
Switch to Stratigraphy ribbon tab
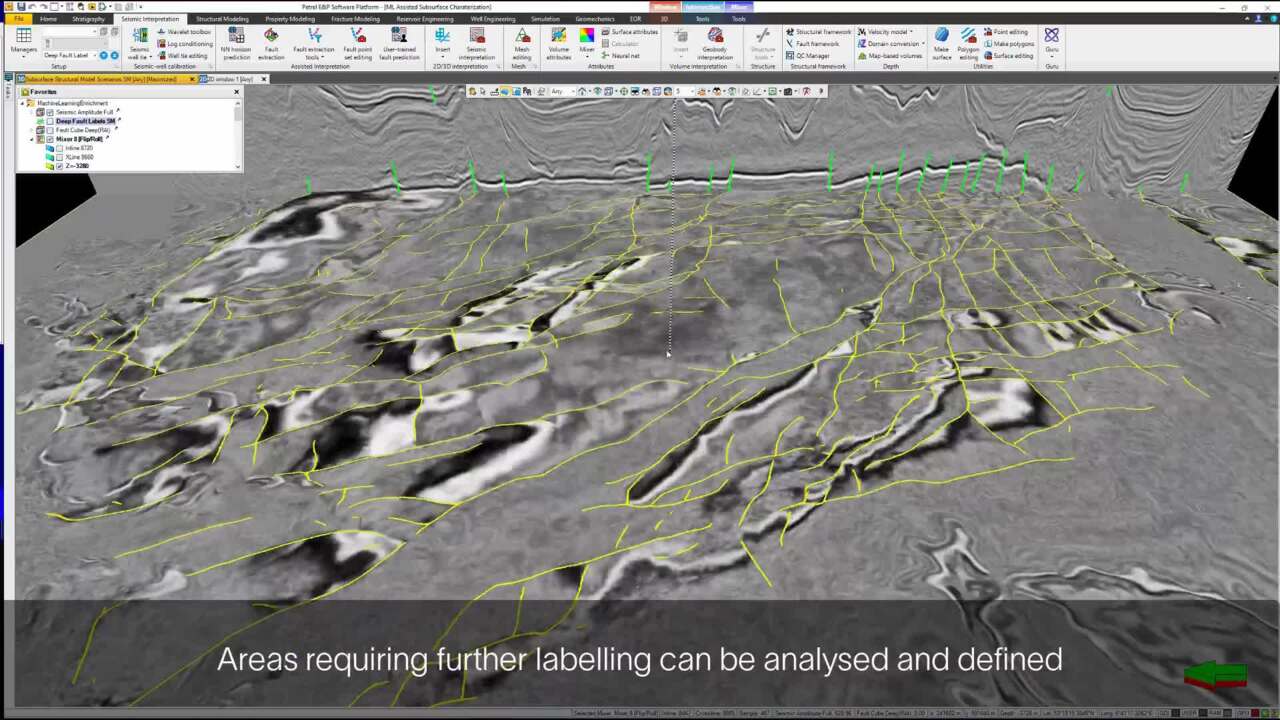[x=89, y=19]
